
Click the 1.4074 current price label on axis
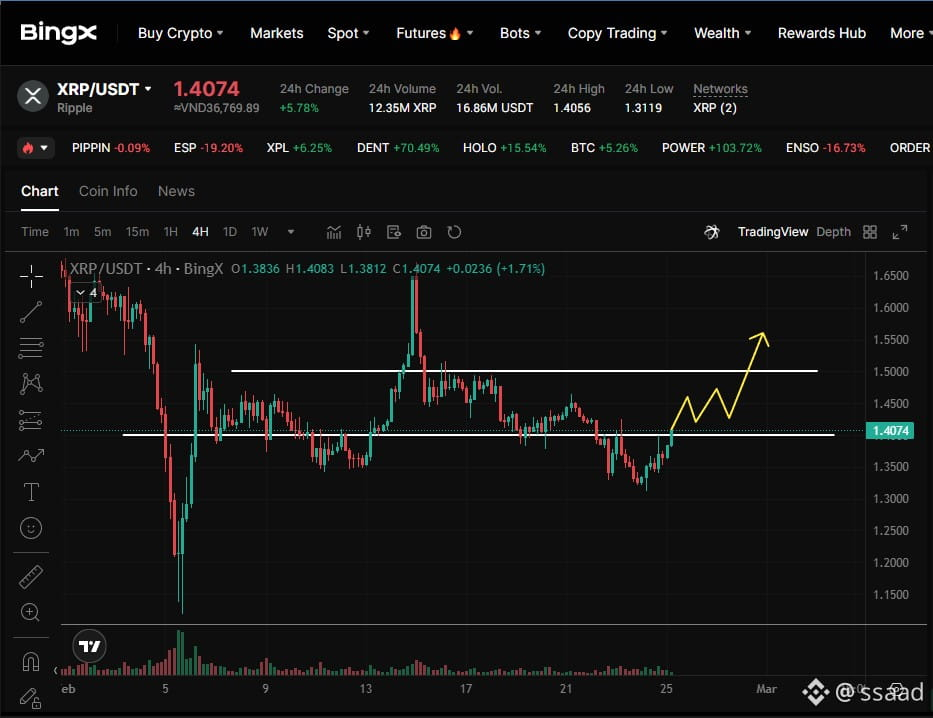(x=890, y=431)
